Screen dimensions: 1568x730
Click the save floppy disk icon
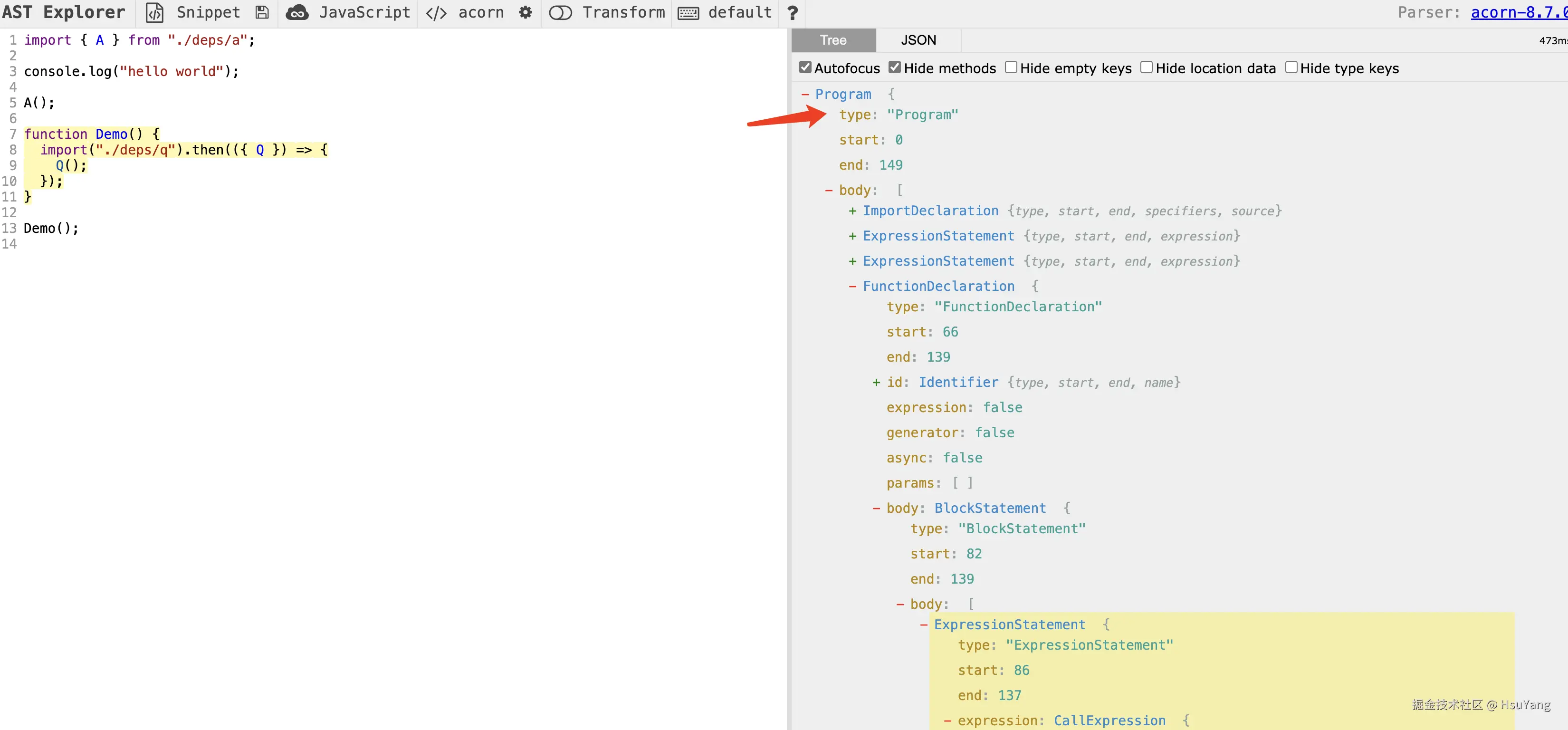pyautogui.click(x=262, y=13)
